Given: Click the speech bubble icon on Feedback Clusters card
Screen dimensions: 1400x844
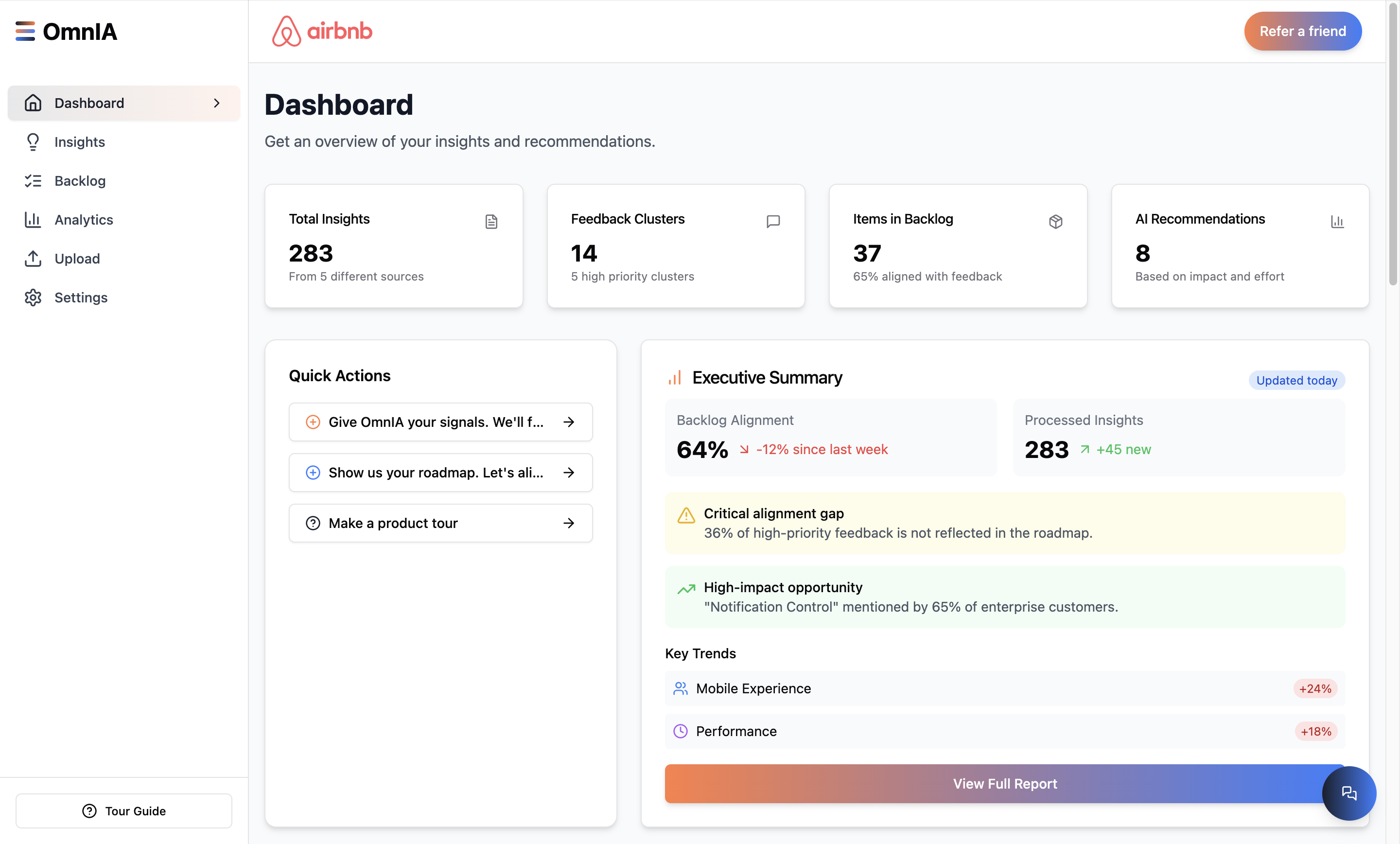Looking at the screenshot, I should pyautogui.click(x=773, y=221).
